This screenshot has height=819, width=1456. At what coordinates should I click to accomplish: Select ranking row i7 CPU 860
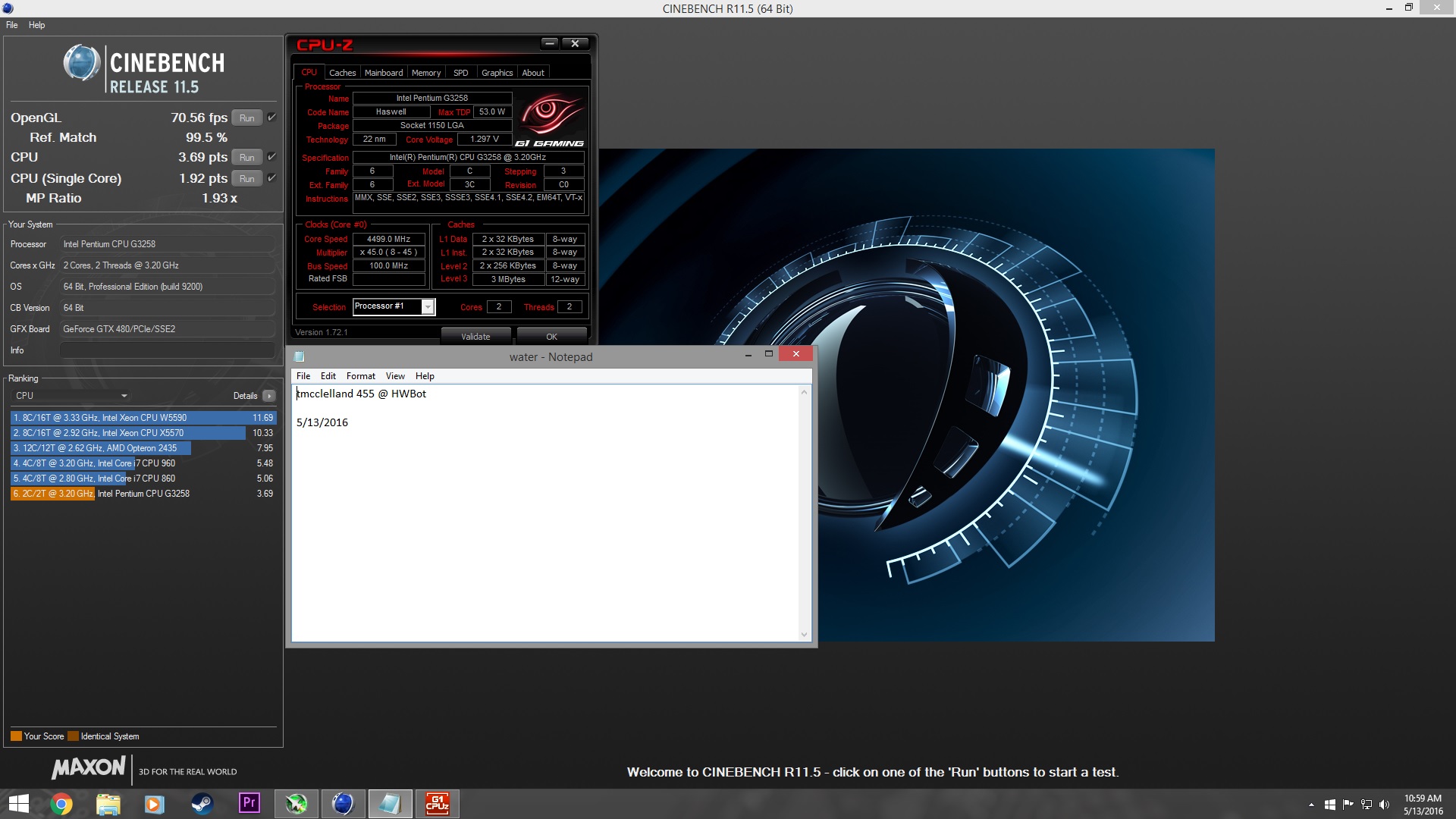click(143, 479)
